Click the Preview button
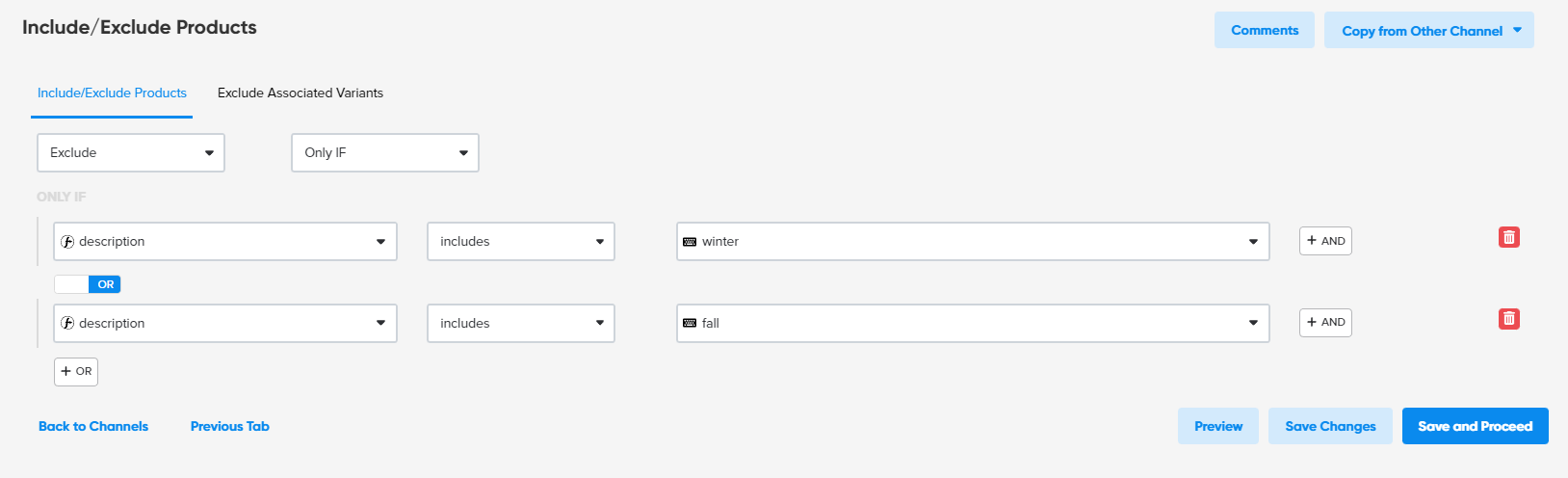Screen dimensions: 1568x478 (1218, 426)
